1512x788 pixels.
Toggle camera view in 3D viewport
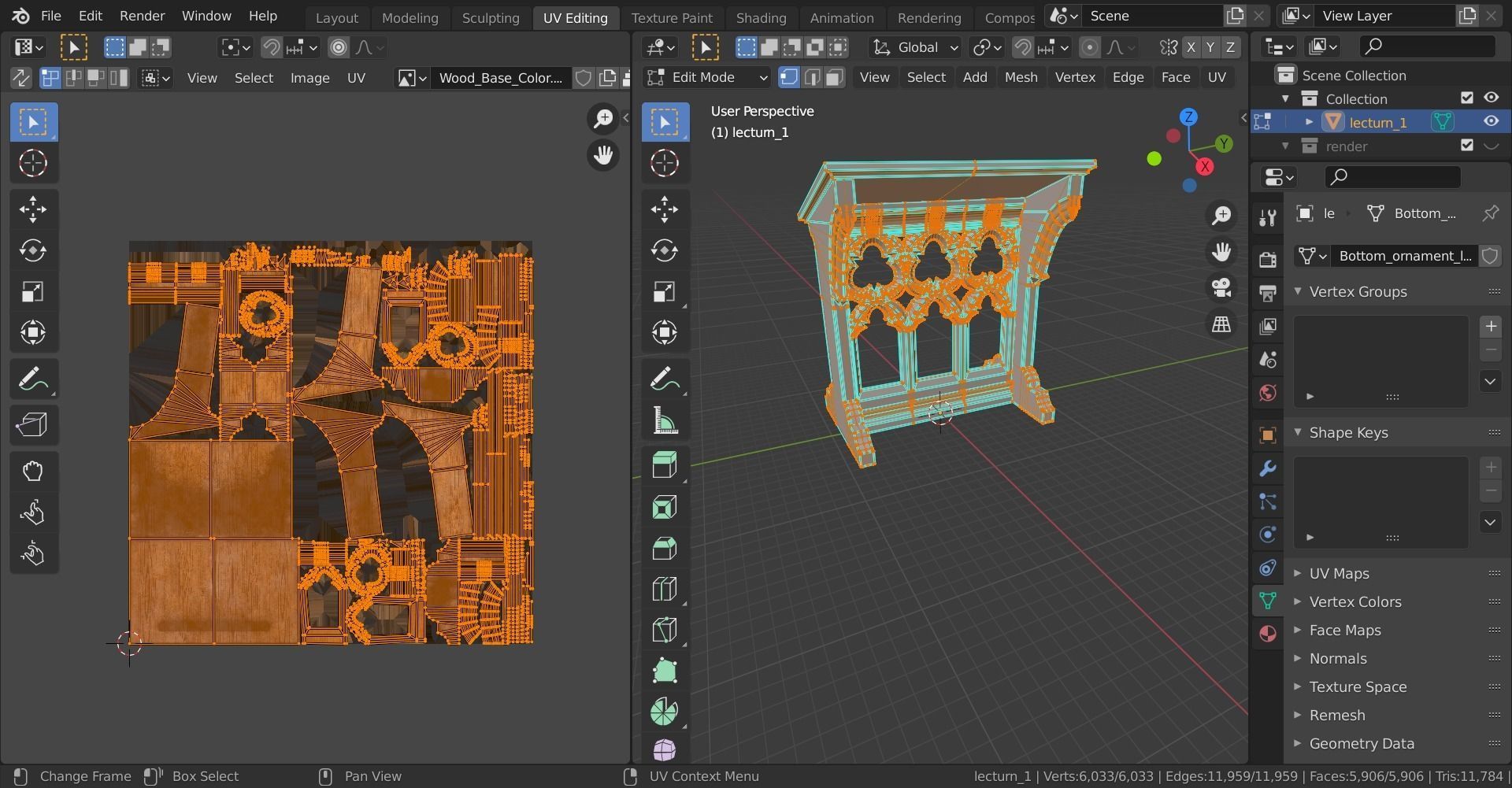point(1221,287)
